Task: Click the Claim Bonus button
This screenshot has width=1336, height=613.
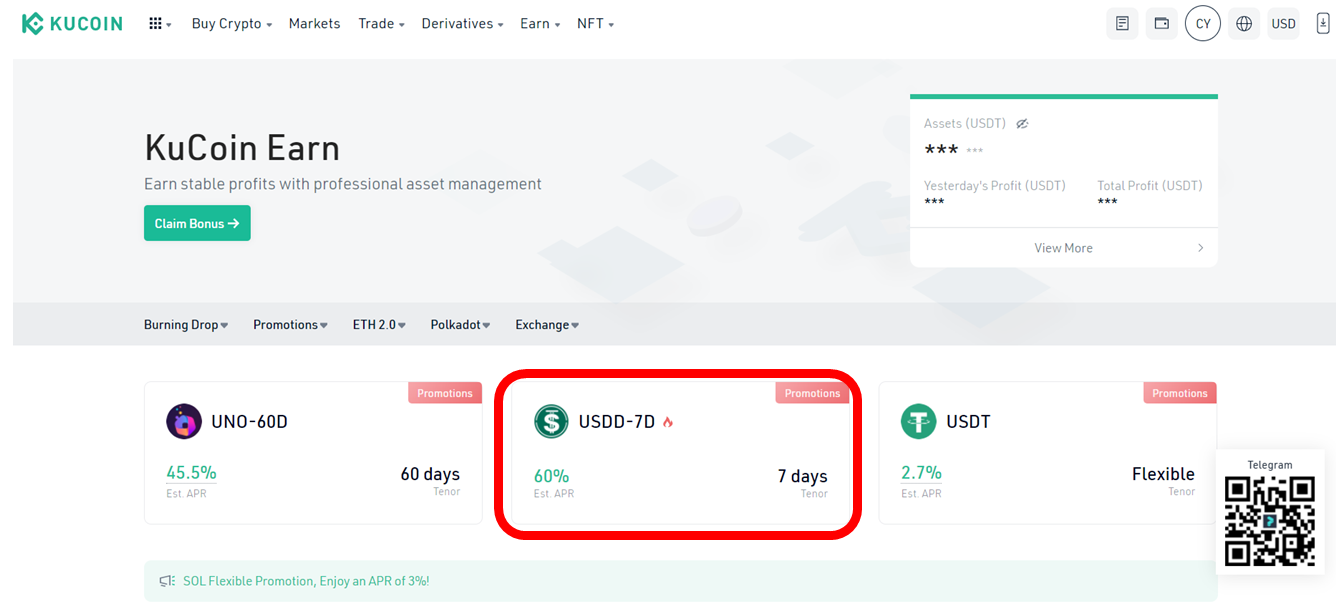Action: 197,223
